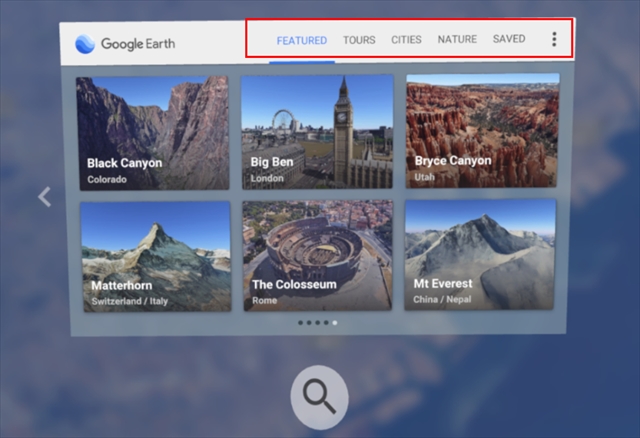Open the Black Canyon Colorado card

[x=152, y=132]
